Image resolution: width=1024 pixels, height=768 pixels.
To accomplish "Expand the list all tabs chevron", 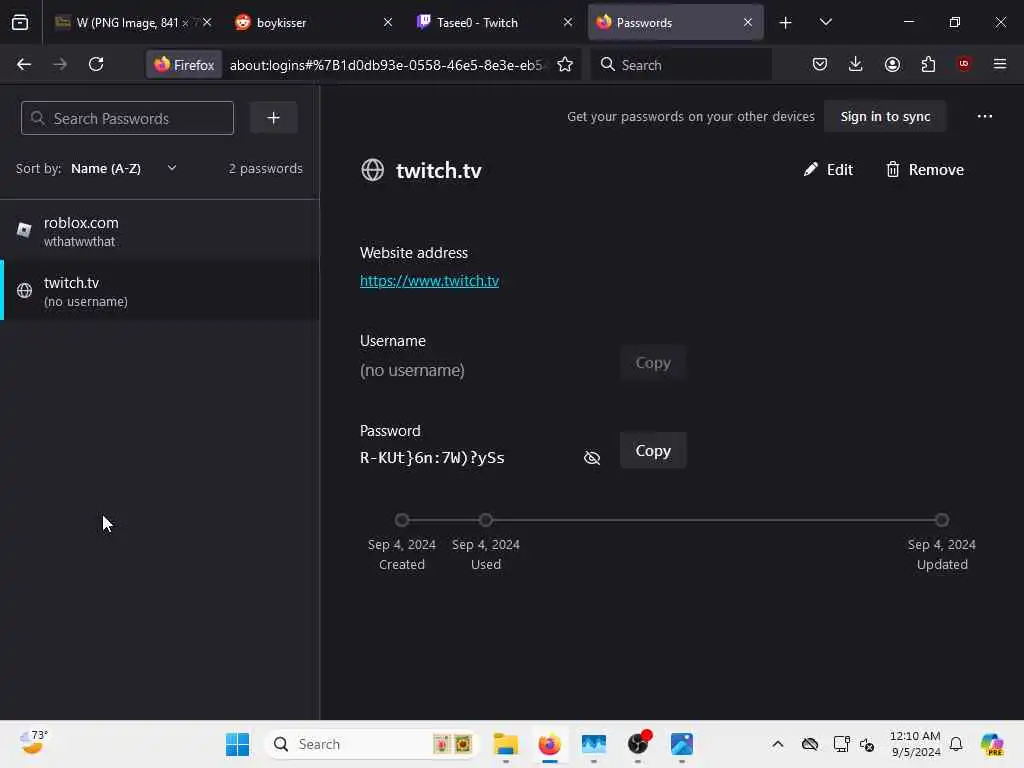I will click(x=825, y=23).
